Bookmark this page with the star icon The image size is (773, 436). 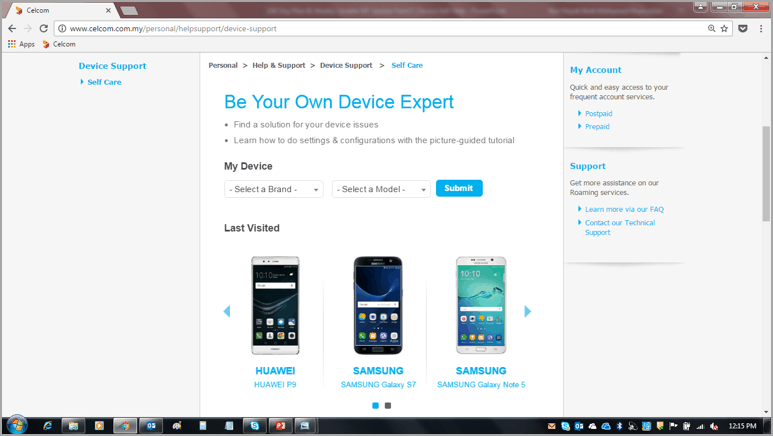point(724,29)
